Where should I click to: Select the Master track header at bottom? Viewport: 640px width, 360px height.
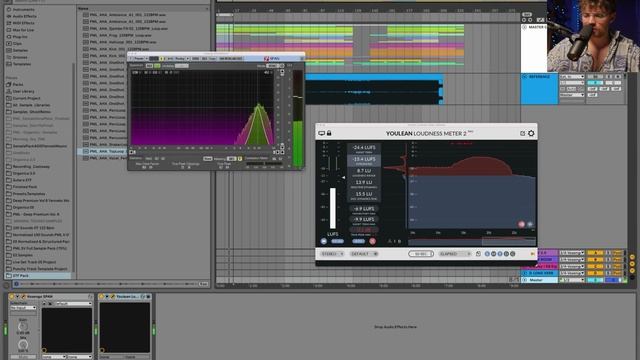pos(540,280)
